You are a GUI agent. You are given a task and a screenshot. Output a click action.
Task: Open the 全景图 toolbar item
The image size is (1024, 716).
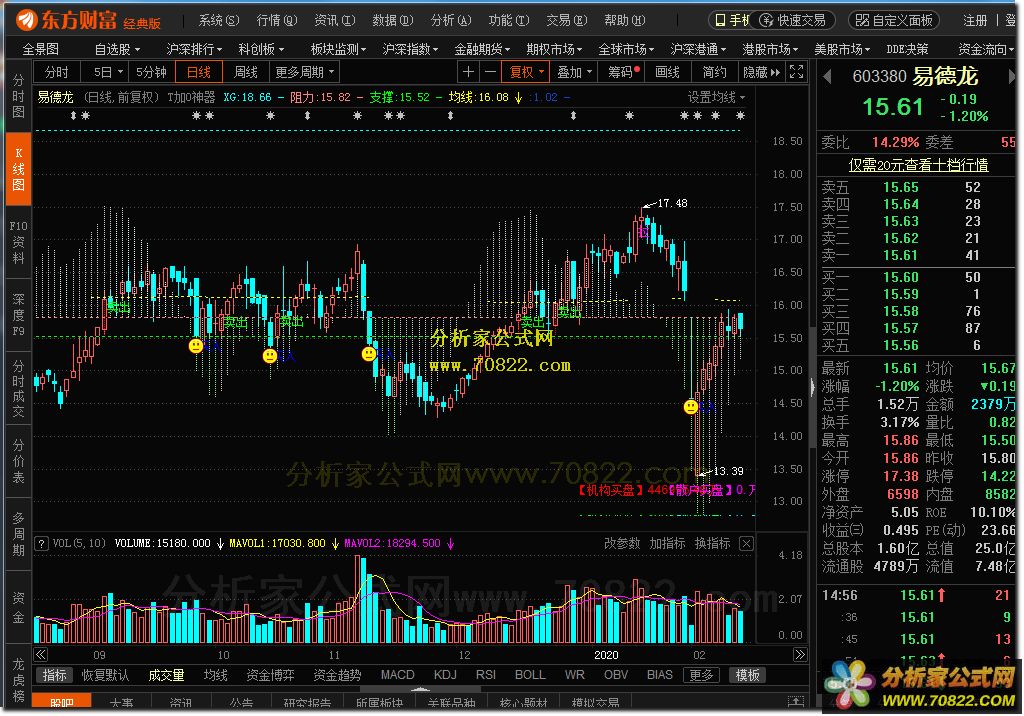point(40,49)
